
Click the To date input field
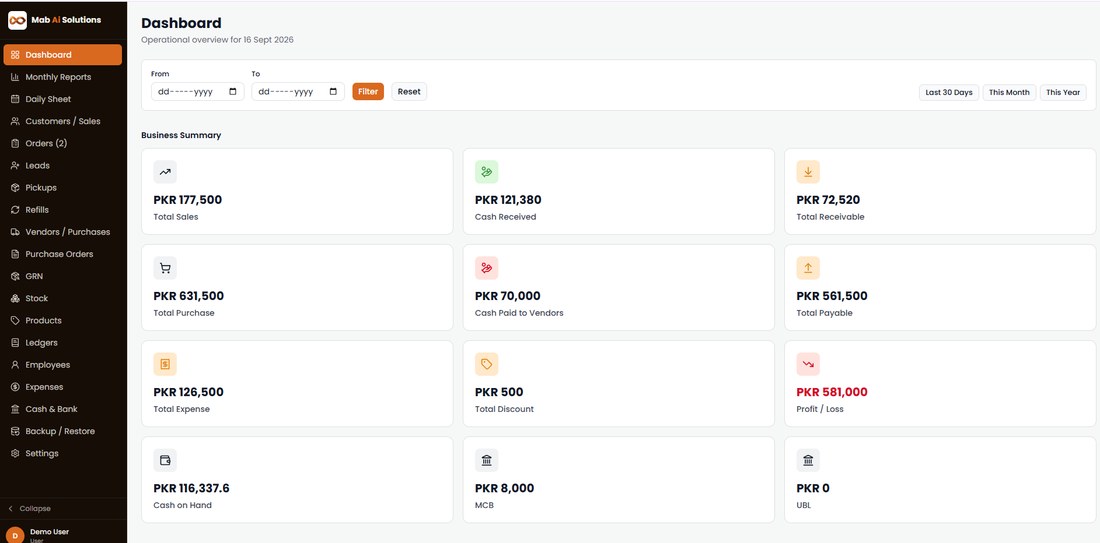click(298, 92)
